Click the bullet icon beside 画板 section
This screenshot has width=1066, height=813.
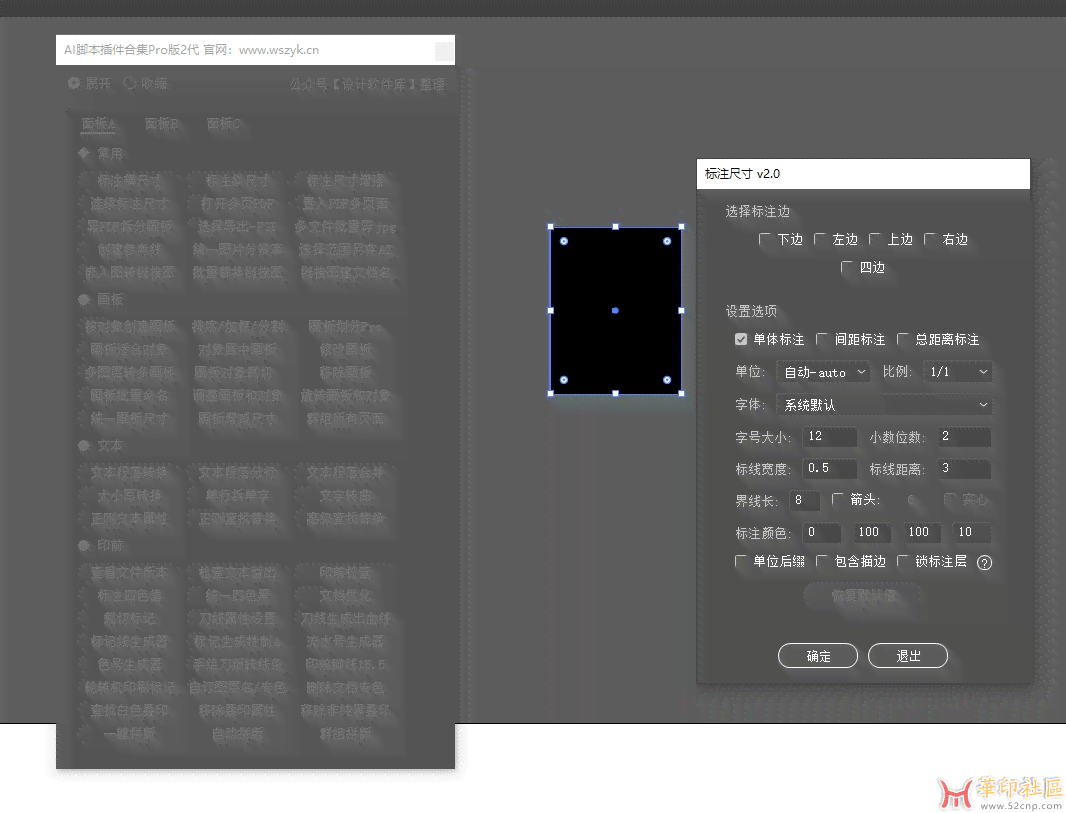point(84,299)
